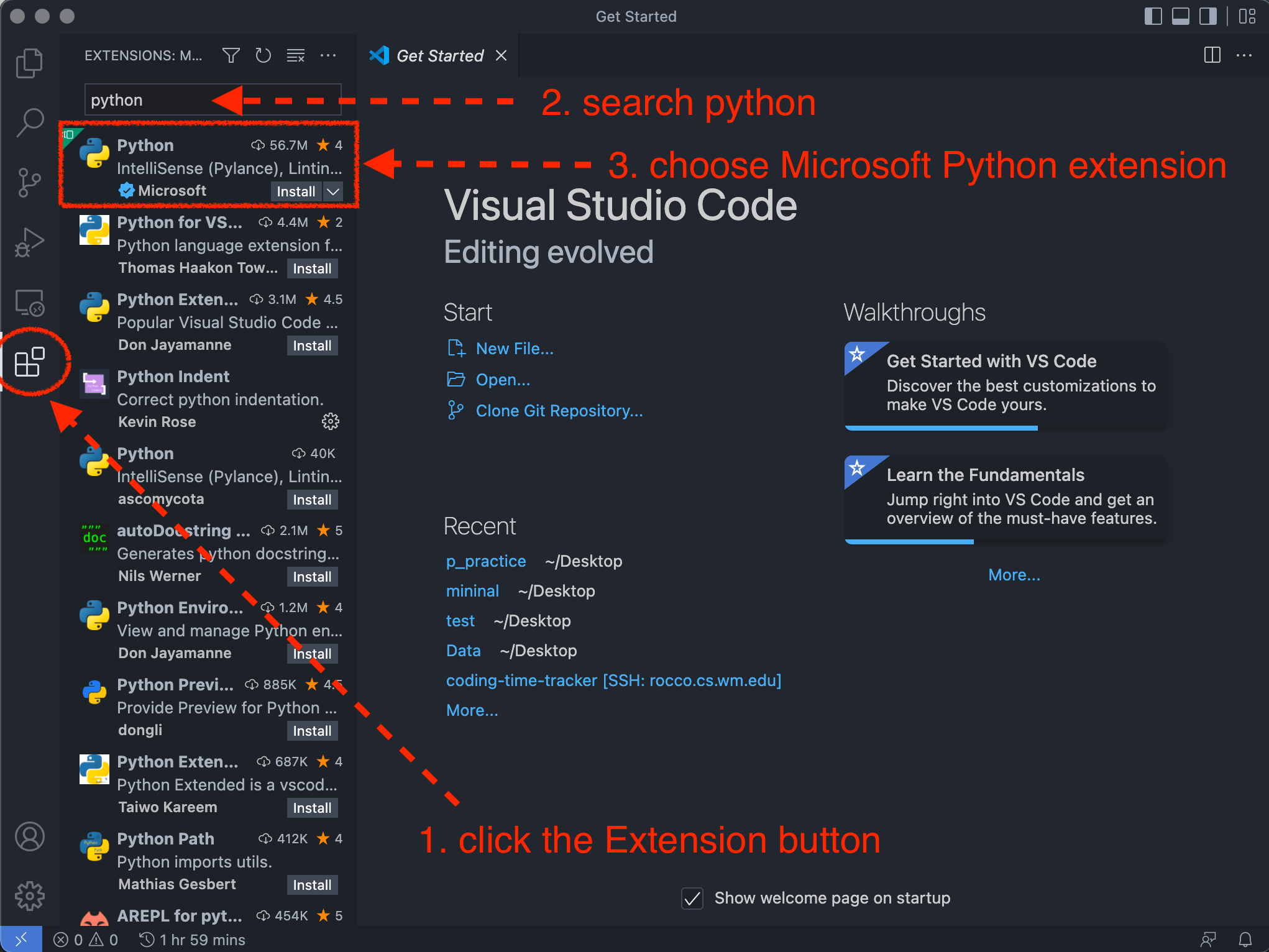The height and width of the screenshot is (952, 1269).
Task: Toggle the bottom panel layout button
Action: pyautogui.click(x=1180, y=17)
